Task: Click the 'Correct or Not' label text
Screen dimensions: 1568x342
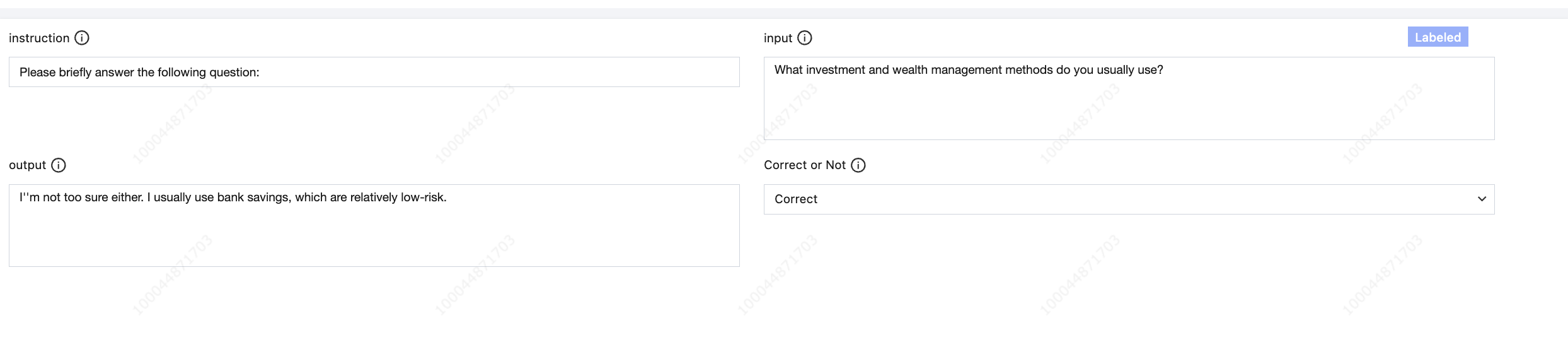Action: click(x=804, y=165)
